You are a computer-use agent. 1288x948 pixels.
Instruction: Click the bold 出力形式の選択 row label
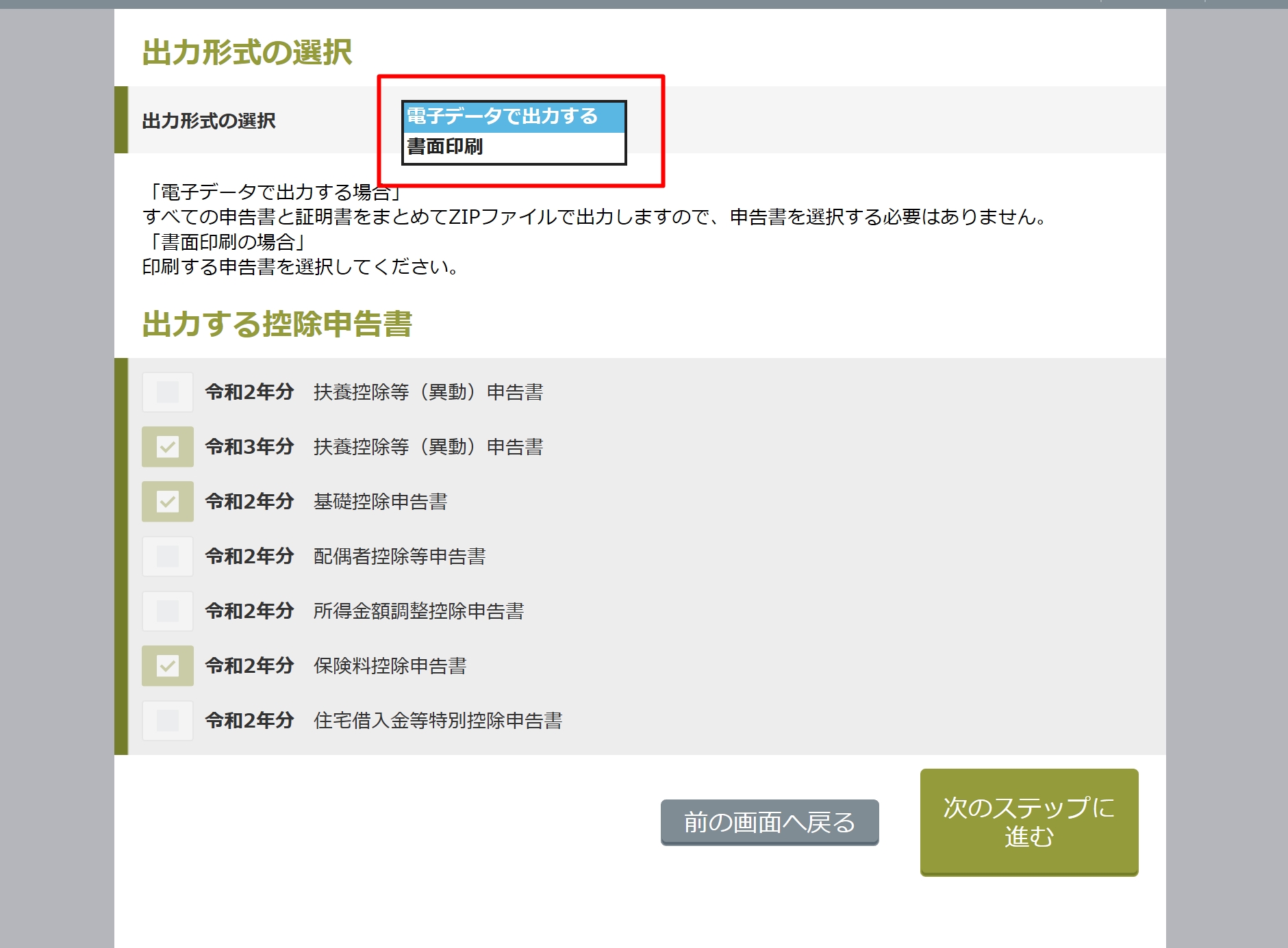coord(209,121)
